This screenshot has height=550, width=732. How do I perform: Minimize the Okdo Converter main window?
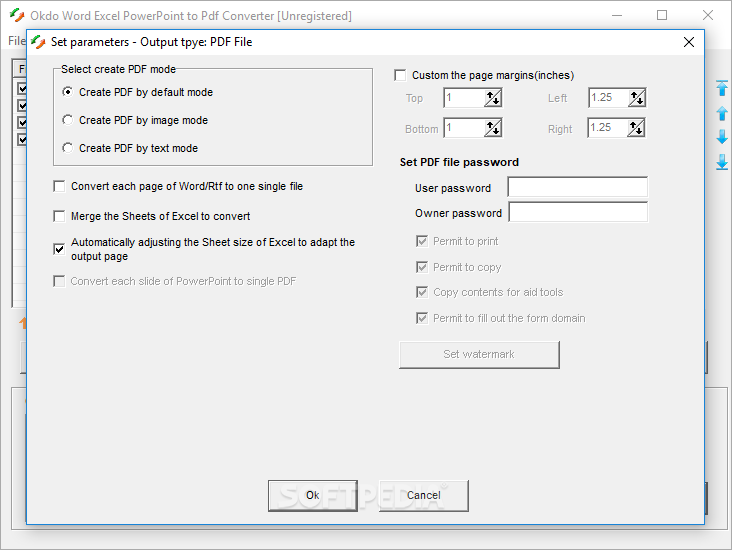pos(617,15)
